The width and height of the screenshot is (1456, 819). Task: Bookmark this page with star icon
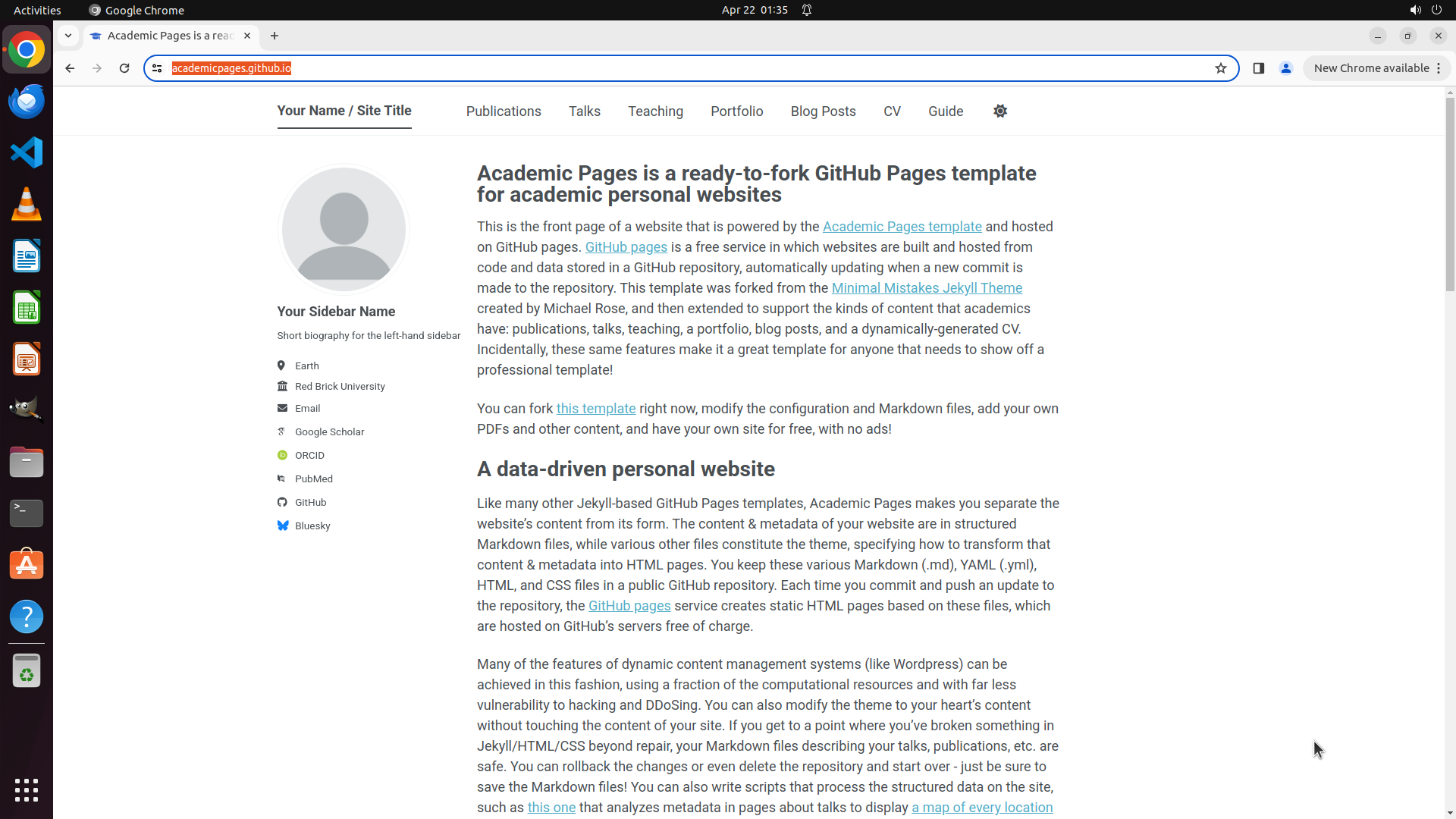pos(1221,68)
